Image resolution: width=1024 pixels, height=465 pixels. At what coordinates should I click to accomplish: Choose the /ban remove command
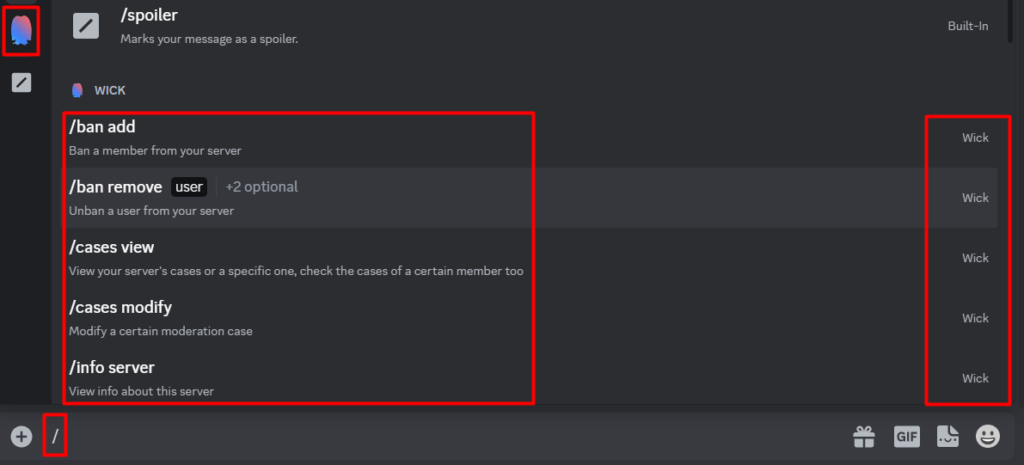pos(529,197)
